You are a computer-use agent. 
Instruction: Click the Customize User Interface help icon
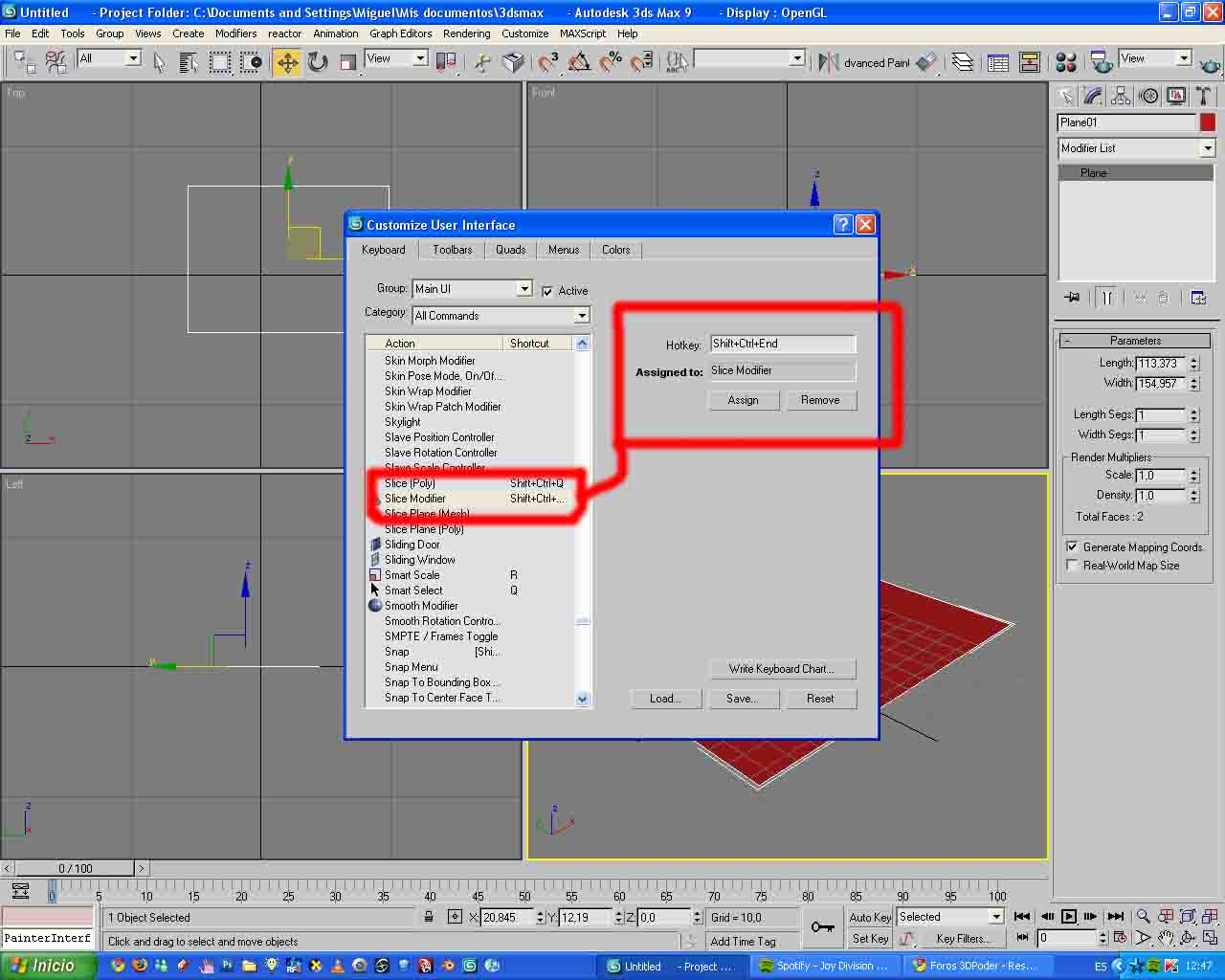[842, 225]
